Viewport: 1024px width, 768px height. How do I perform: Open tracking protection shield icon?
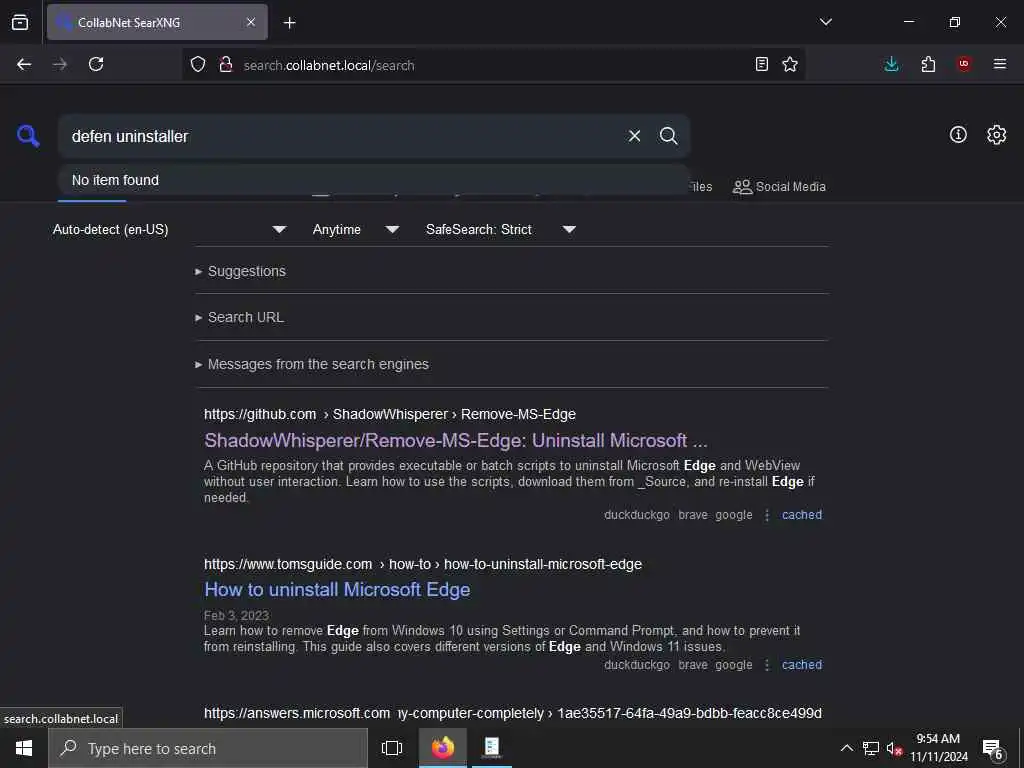[x=198, y=64]
